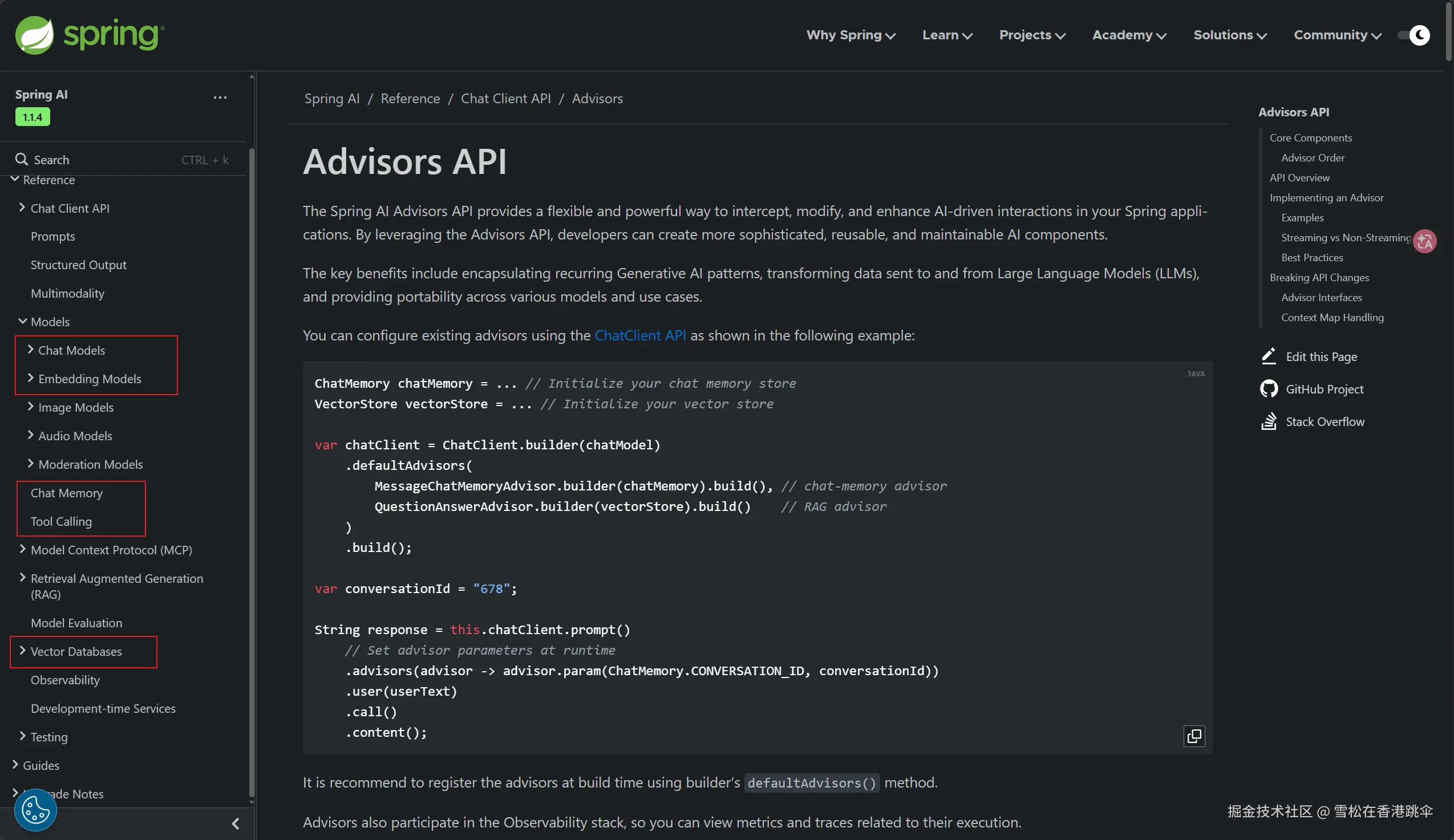Open the Learn navigation menu
The width and height of the screenshot is (1454, 840).
click(947, 35)
